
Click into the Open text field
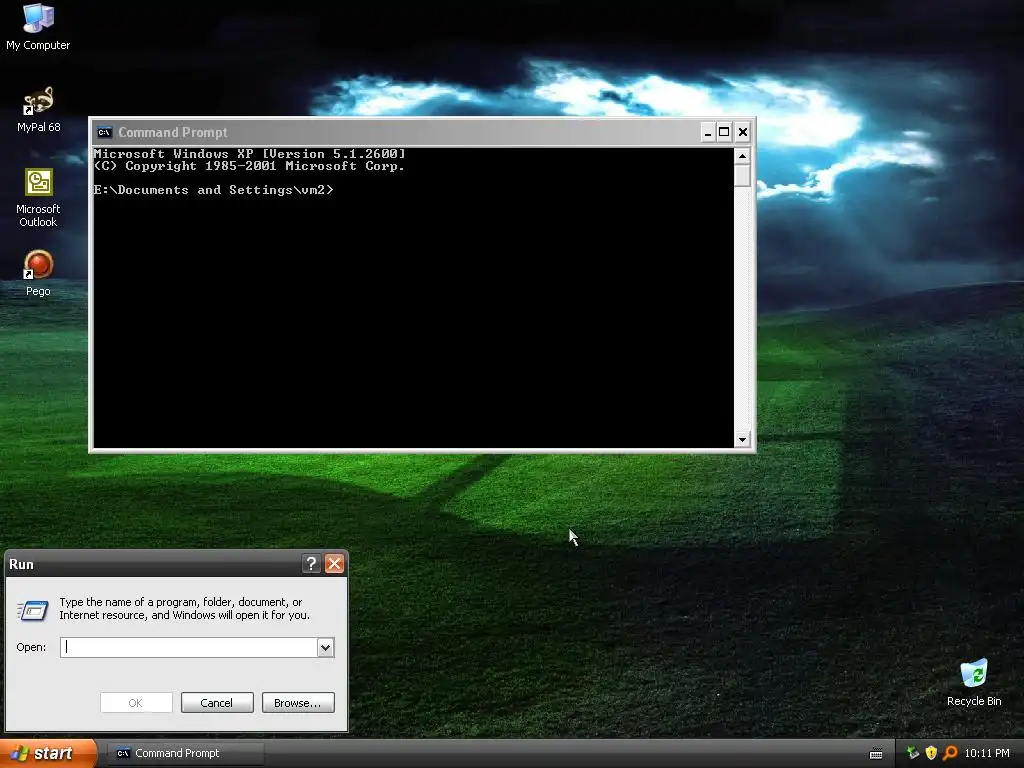pyautogui.click(x=189, y=647)
